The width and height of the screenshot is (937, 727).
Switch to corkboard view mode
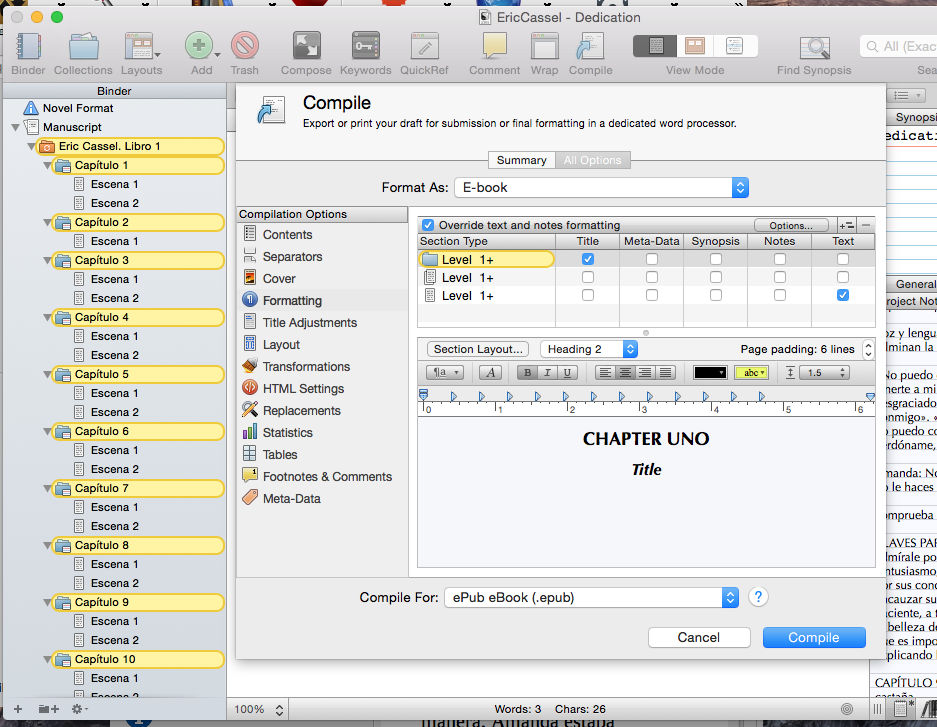tap(694, 46)
